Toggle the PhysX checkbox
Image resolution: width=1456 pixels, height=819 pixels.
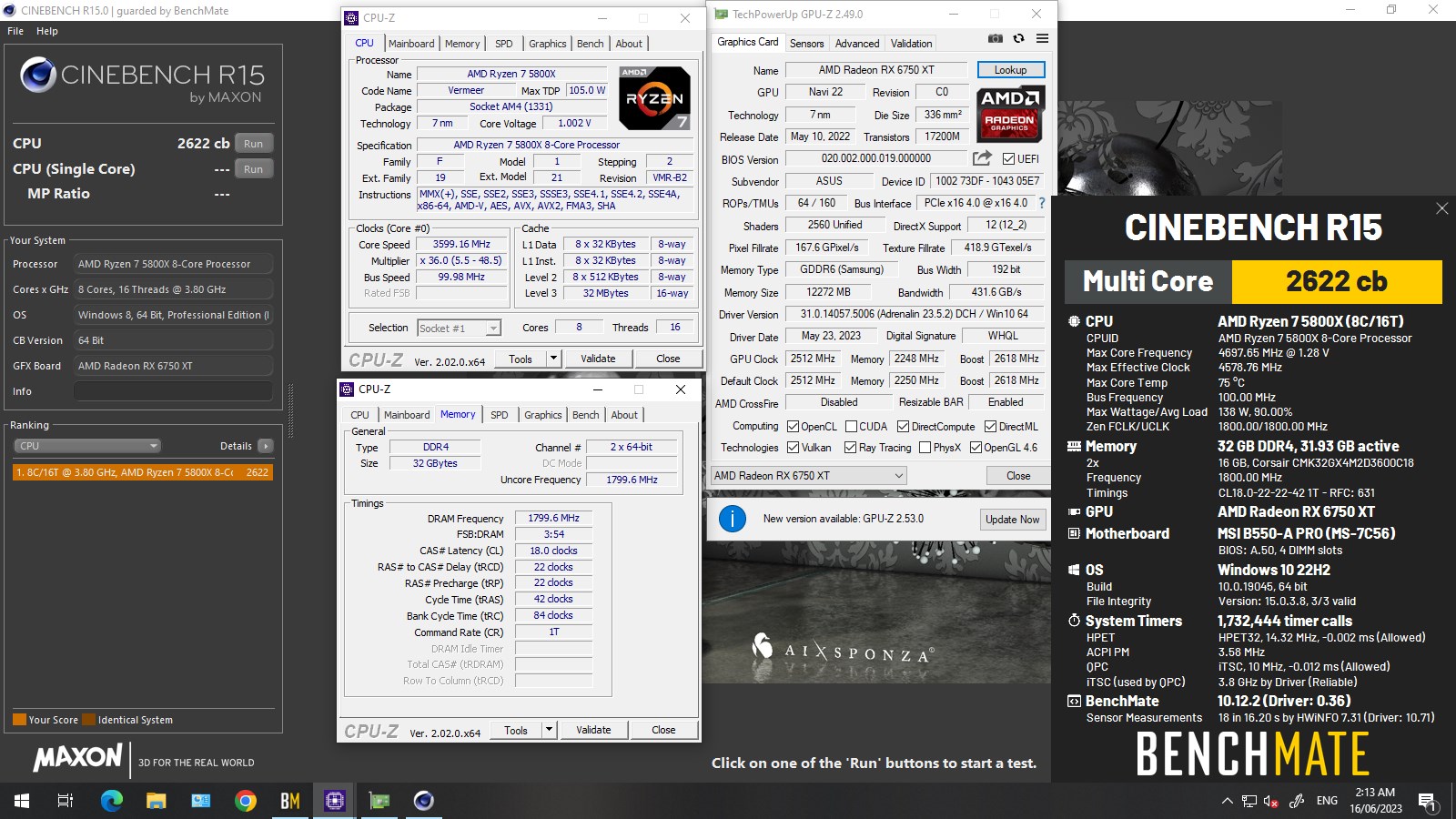click(925, 448)
